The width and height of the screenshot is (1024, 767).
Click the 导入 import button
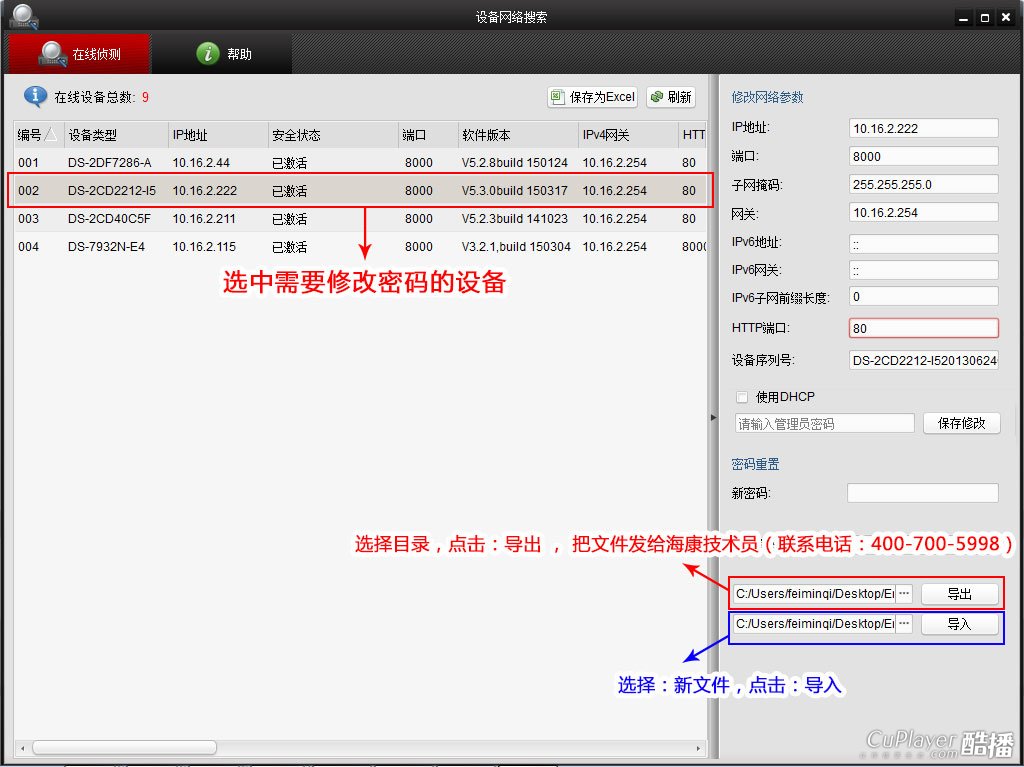tap(959, 624)
